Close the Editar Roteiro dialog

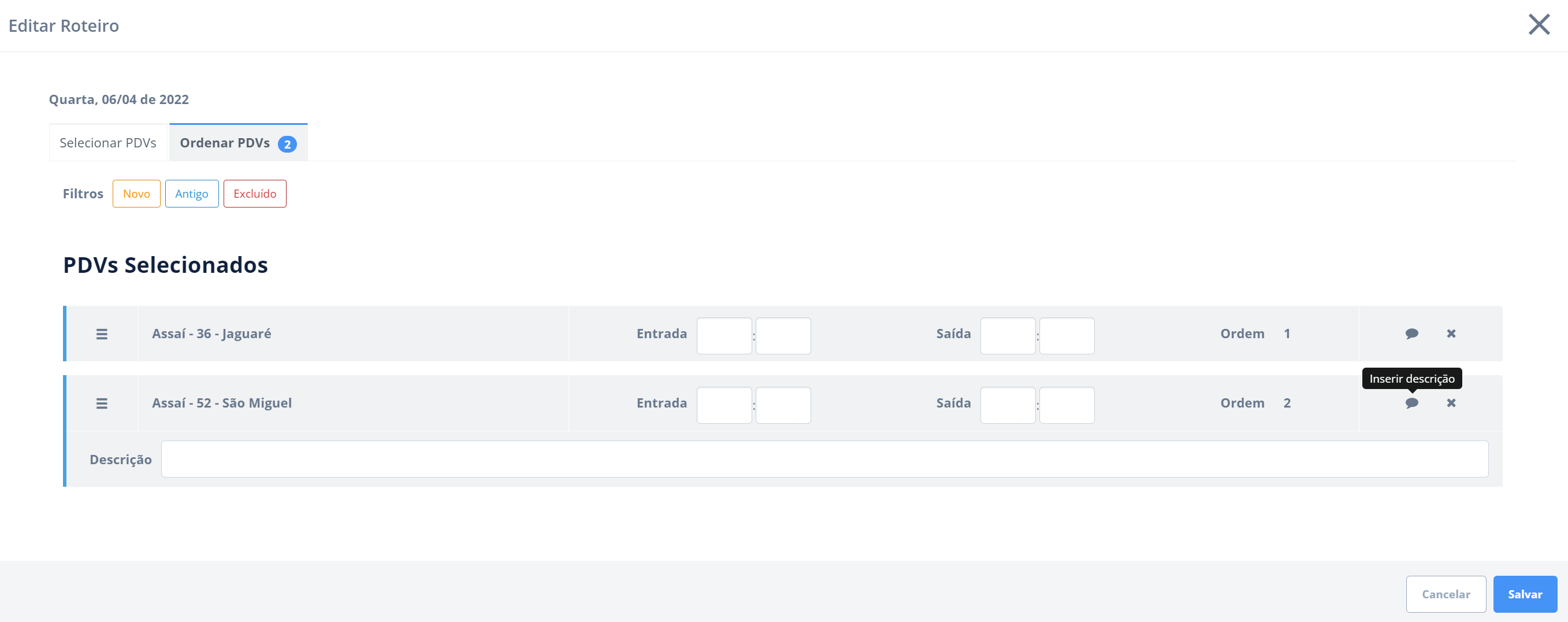[1539, 25]
